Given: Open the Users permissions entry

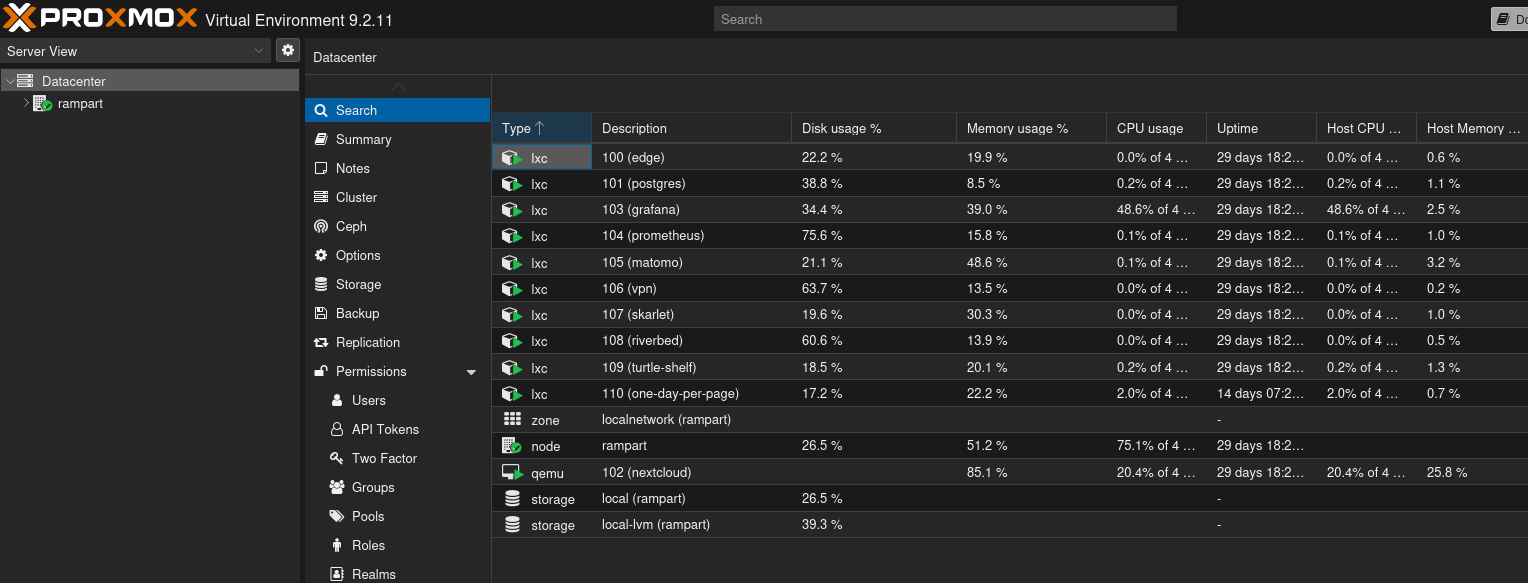Looking at the screenshot, I should (x=397, y=400).
